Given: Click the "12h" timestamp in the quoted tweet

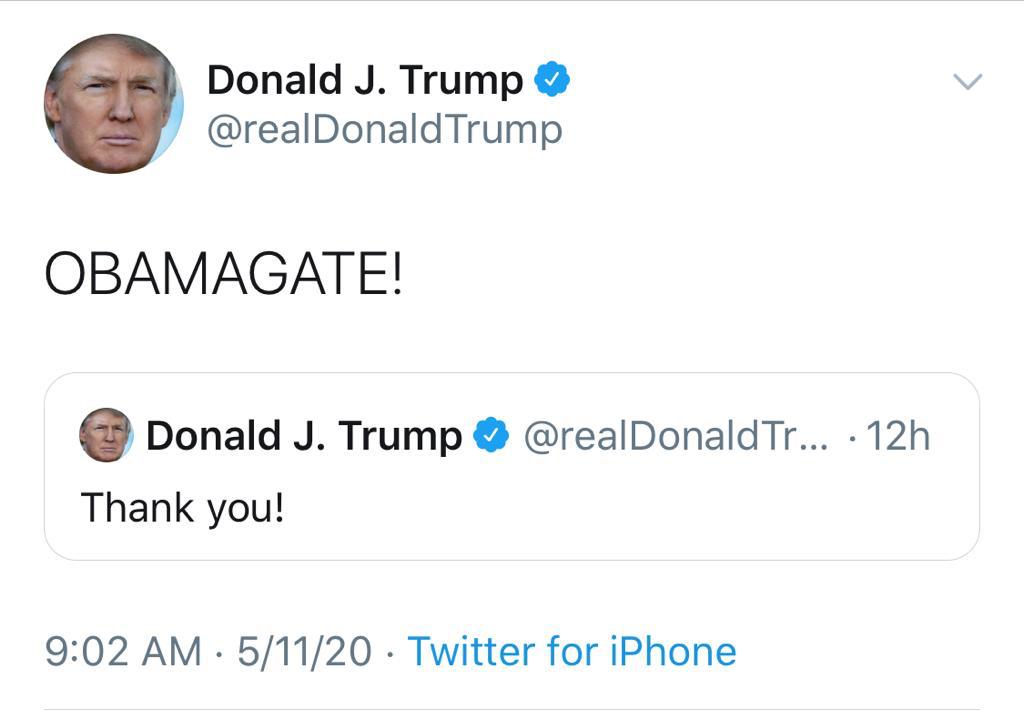Looking at the screenshot, I should click(897, 436).
